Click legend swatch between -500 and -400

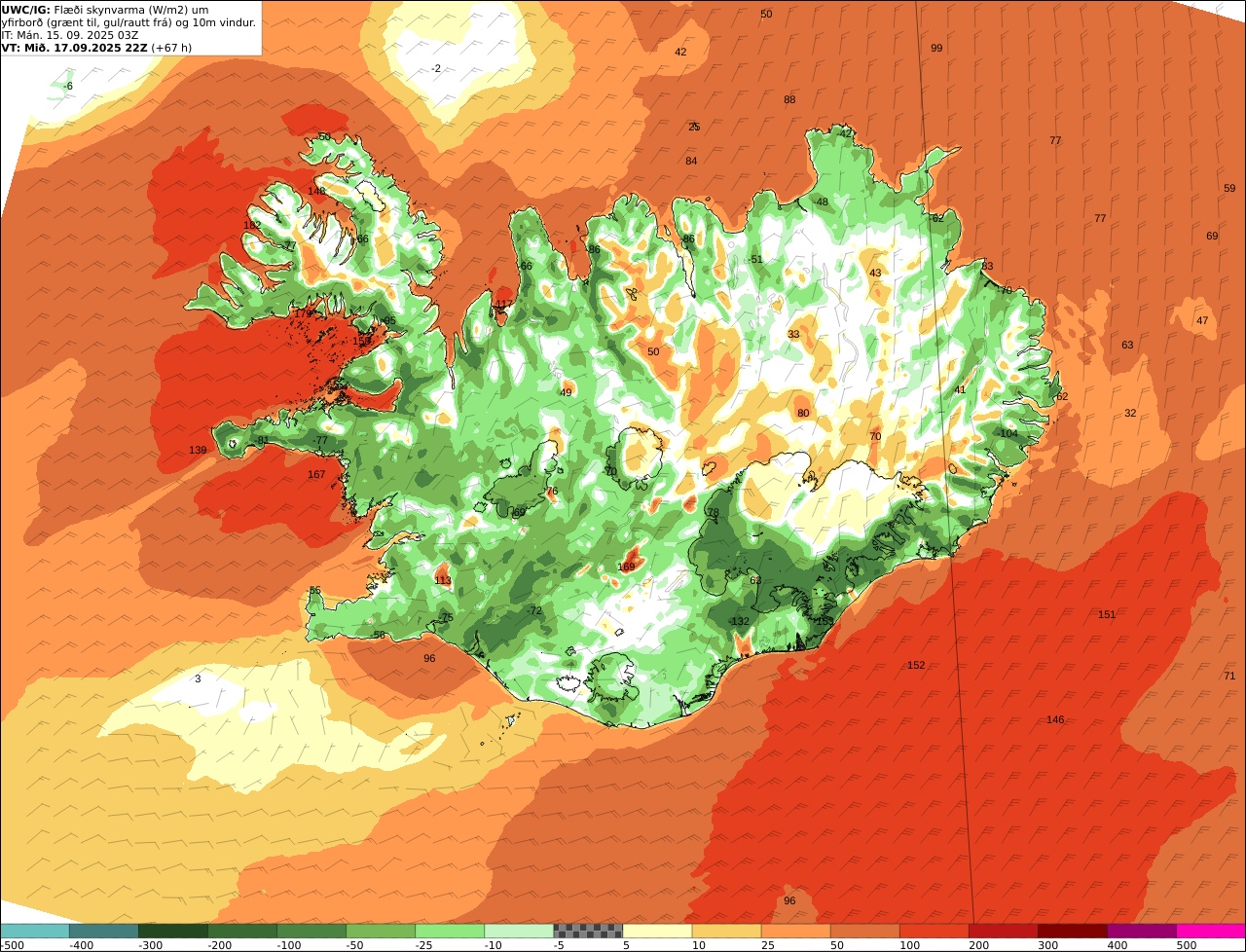pos(35,931)
